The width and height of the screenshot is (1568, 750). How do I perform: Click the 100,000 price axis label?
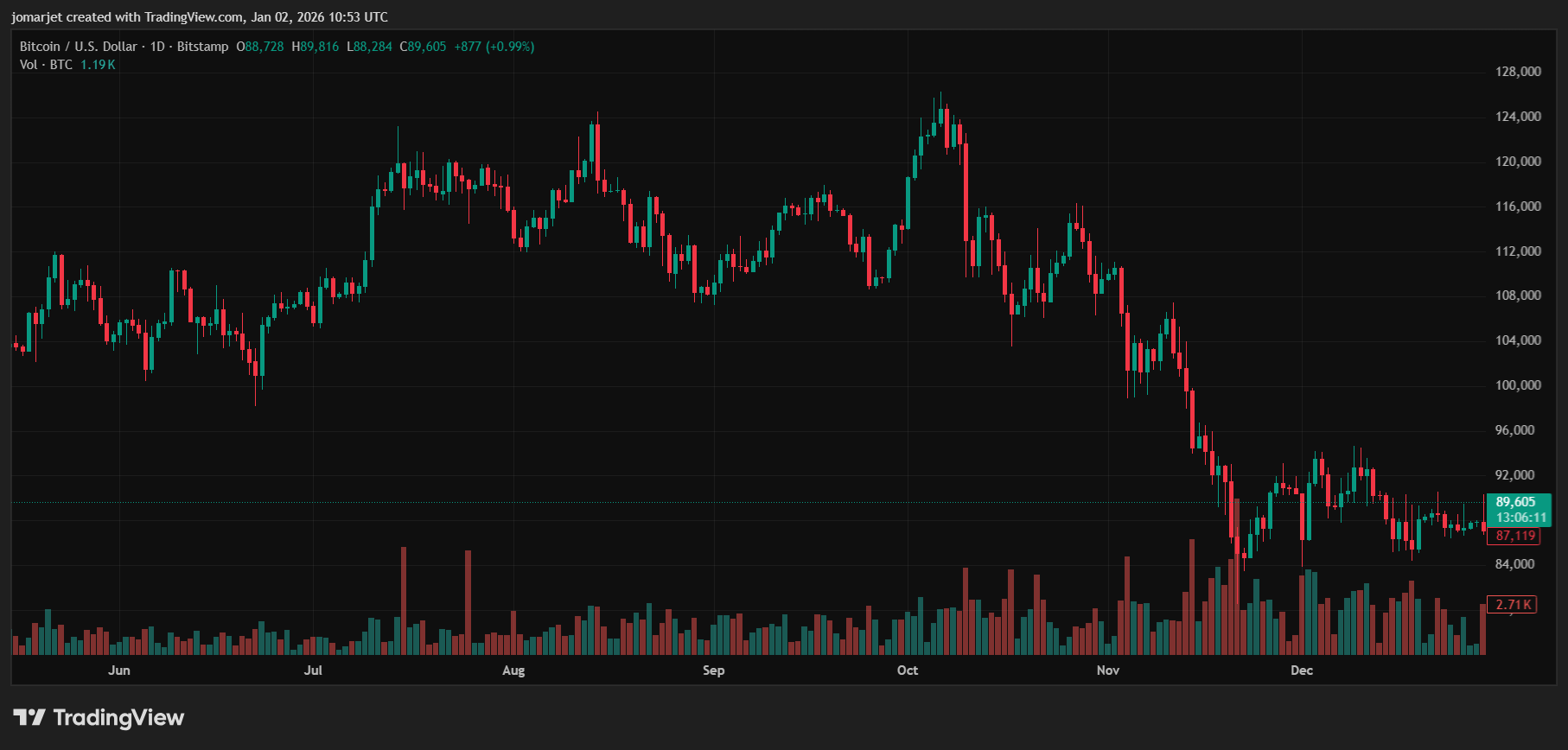pyautogui.click(x=1518, y=385)
